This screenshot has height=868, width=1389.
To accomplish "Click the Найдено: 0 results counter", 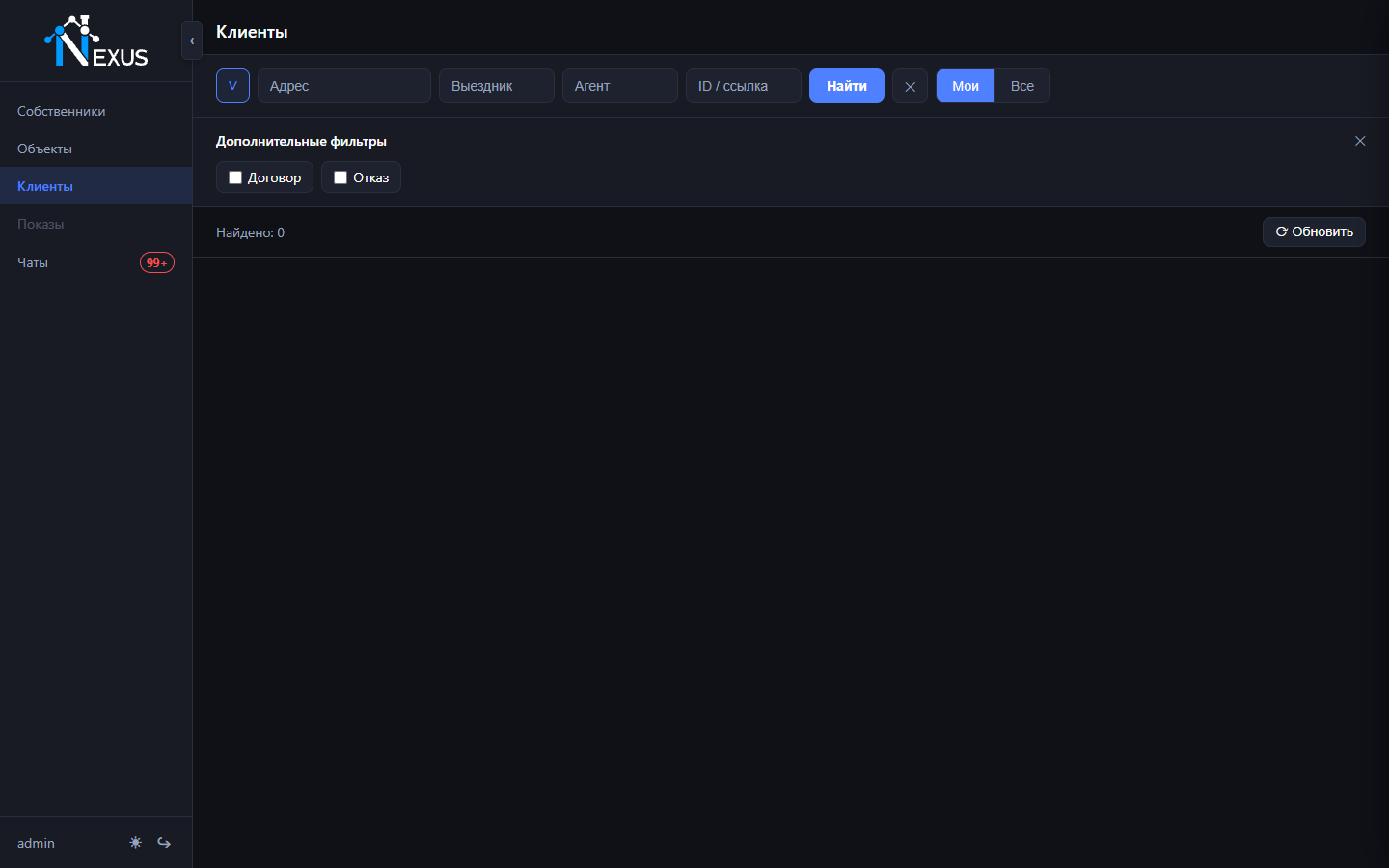I will click(250, 232).
